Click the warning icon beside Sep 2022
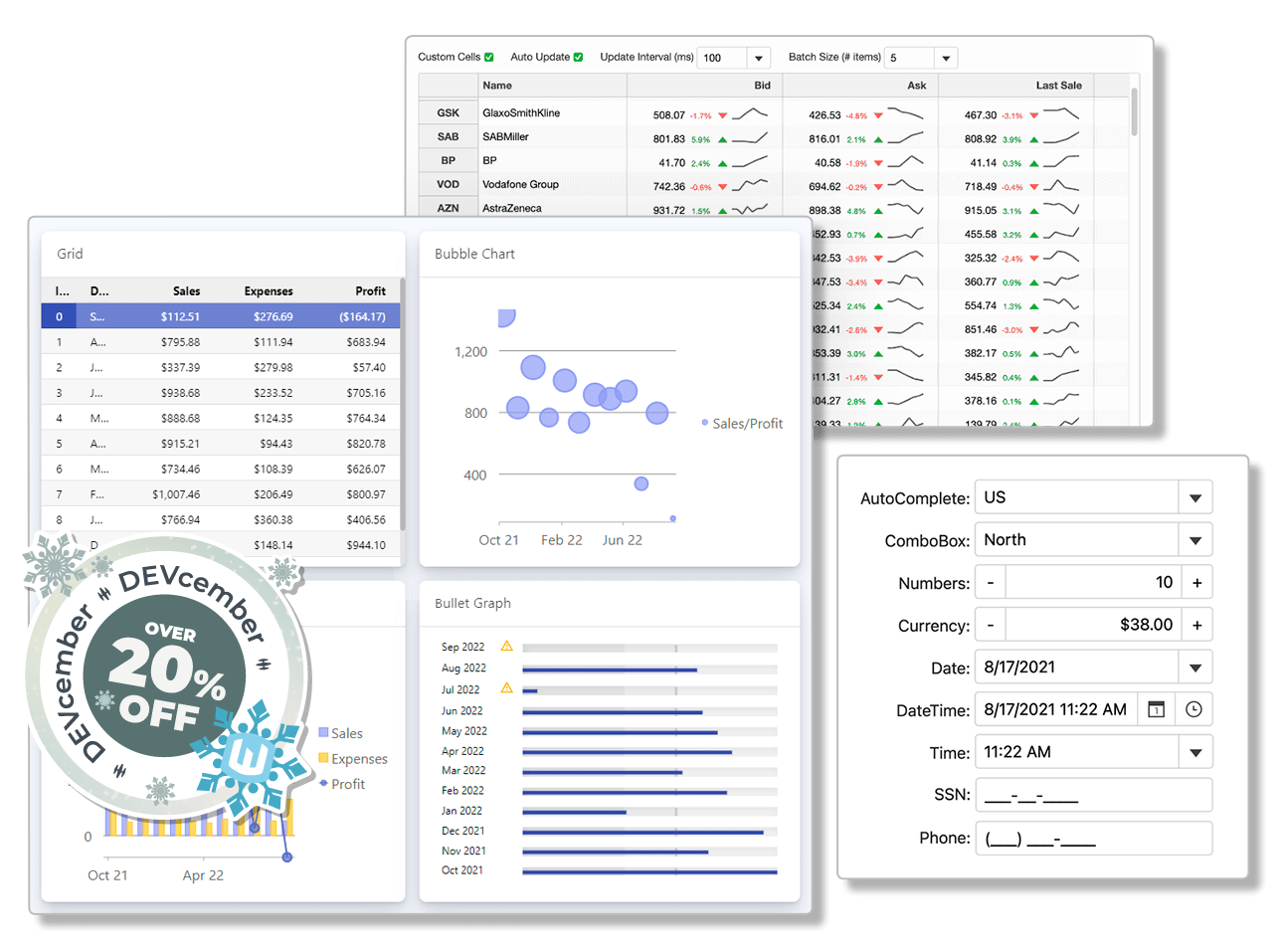The width and height of the screenshot is (1283, 952). 506,647
